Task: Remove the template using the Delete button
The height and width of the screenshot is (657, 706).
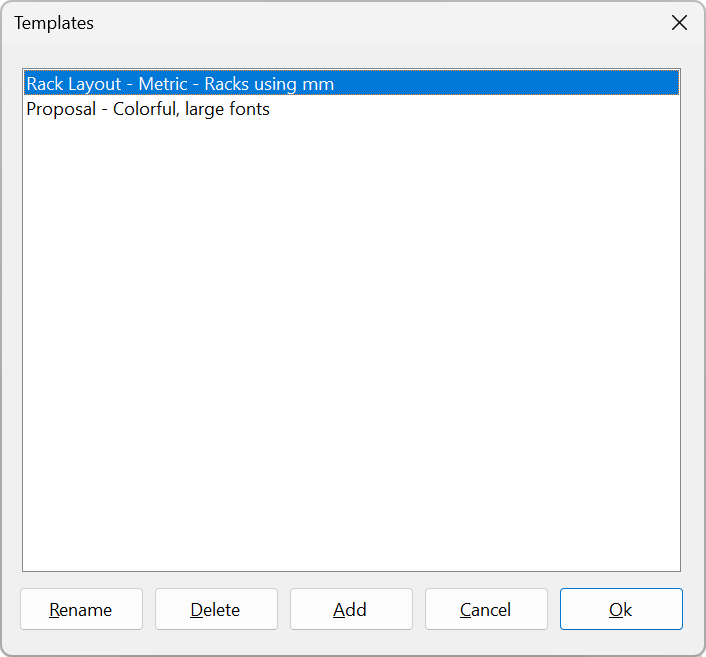Action: point(216,609)
